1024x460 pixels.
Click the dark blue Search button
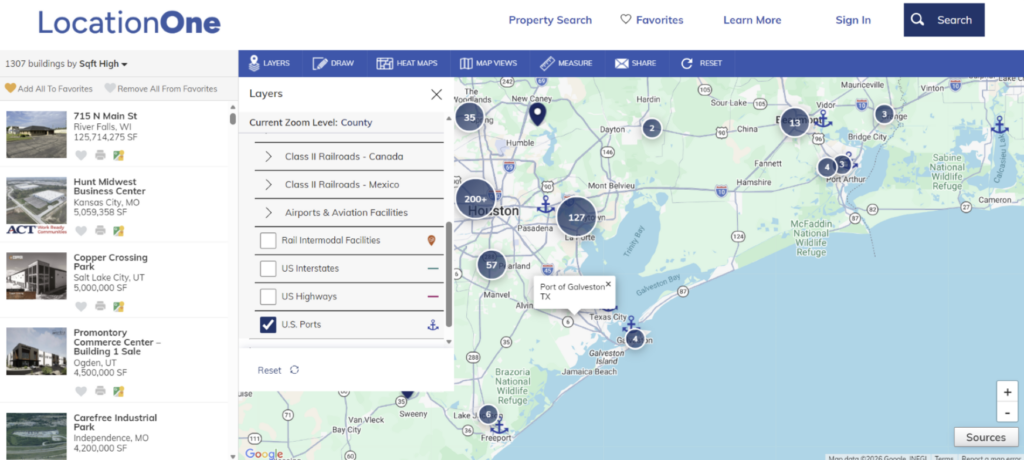pyautogui.click(x=944, y=20)
